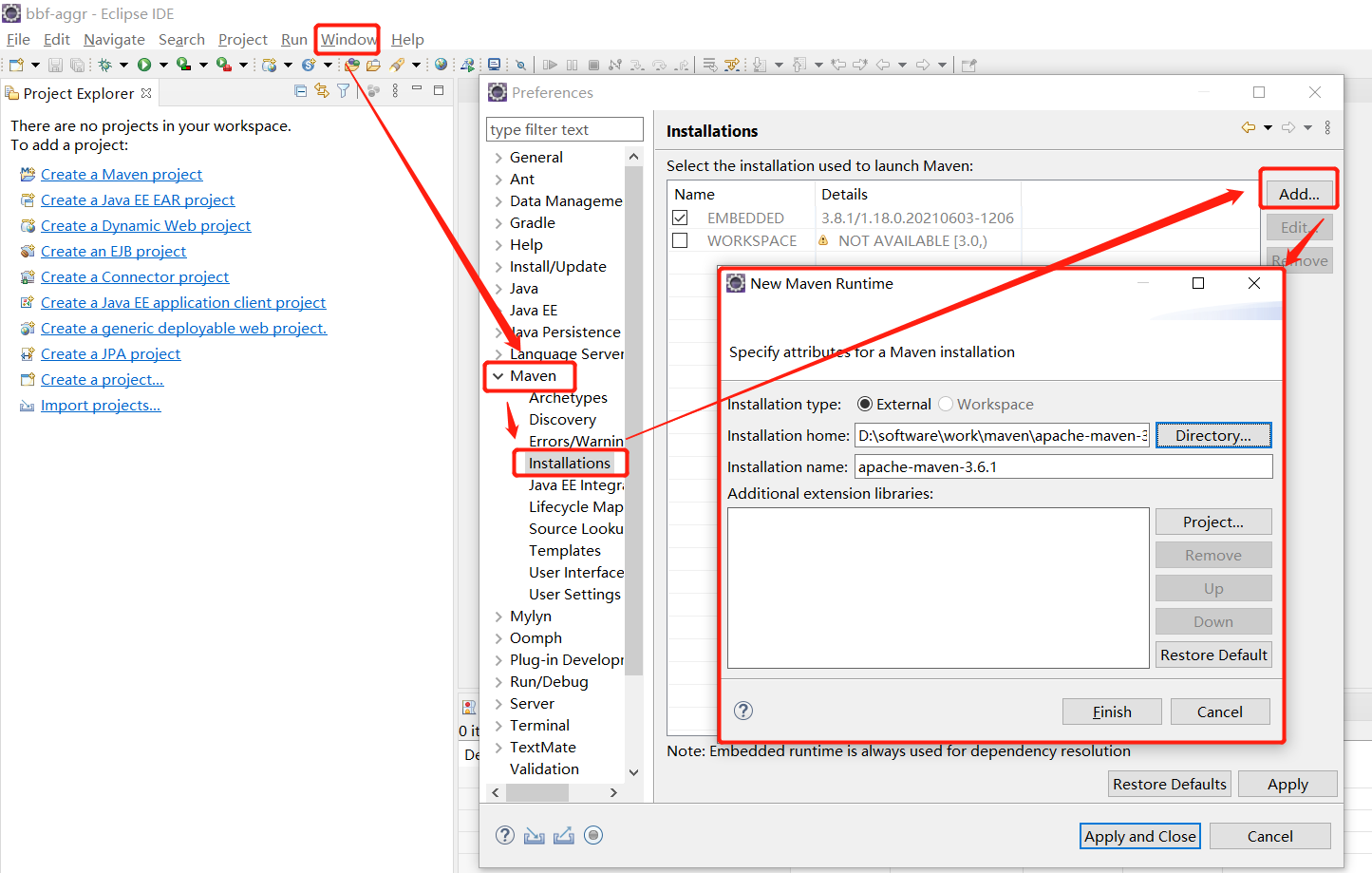Image resolution: width=1372 pixels, height=873 pixels.
Task: Click the Apply and Close button
Action: (x=1140, y=836)
